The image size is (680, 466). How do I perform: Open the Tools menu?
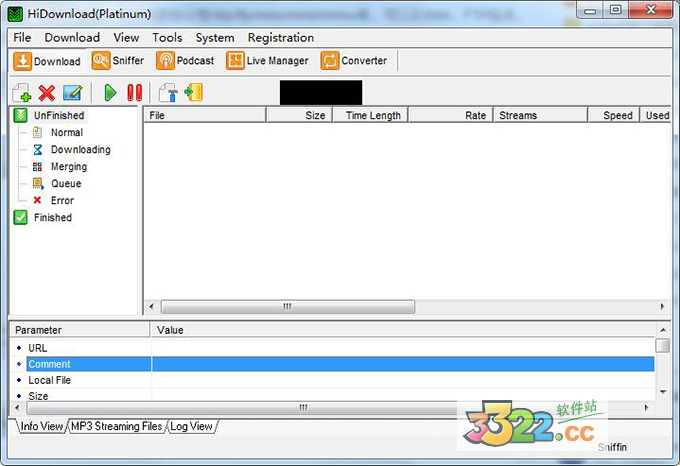[x=167, y=38]
